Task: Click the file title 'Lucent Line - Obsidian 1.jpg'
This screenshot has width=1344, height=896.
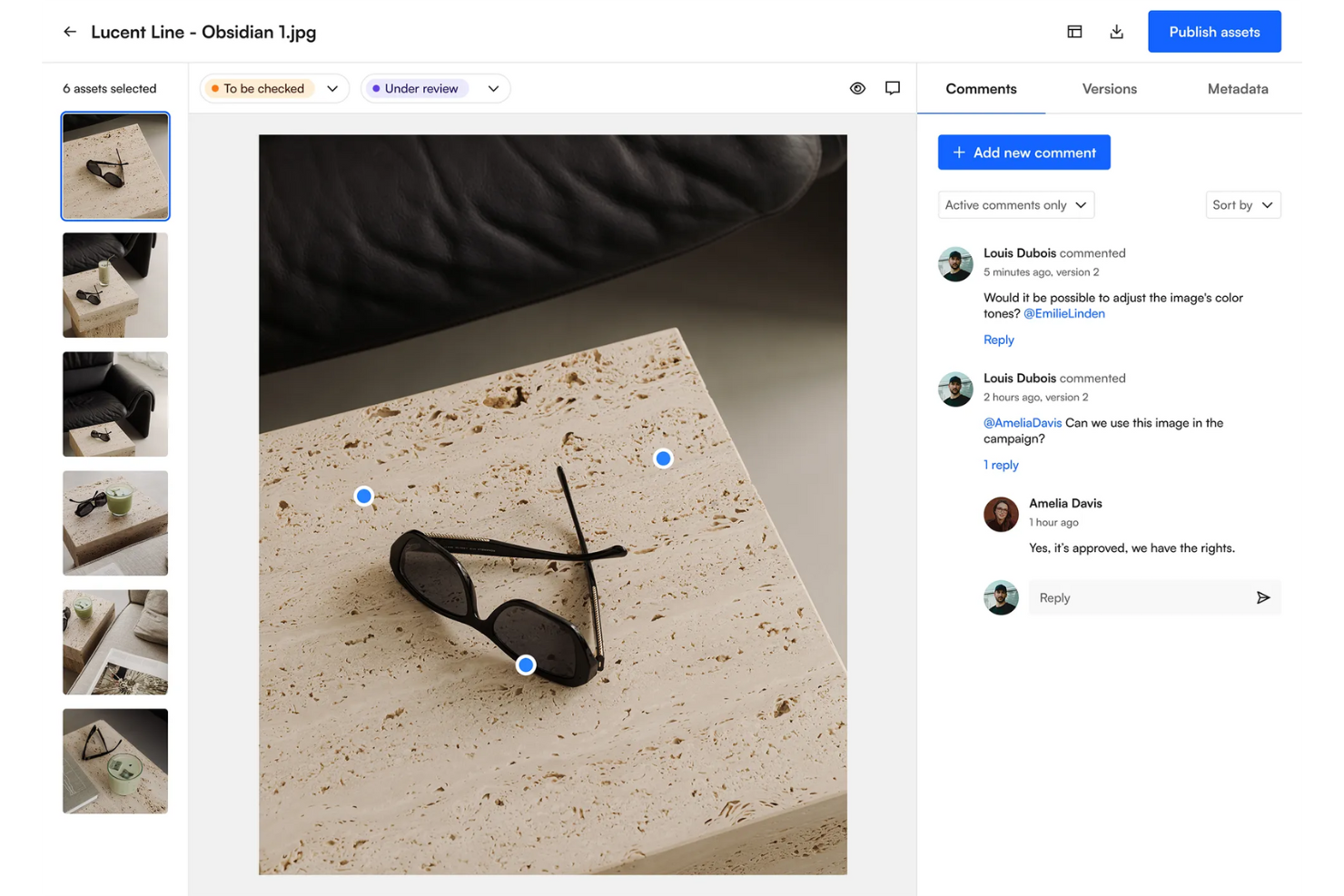Action: pyautogui.click(x=203, y=32)
